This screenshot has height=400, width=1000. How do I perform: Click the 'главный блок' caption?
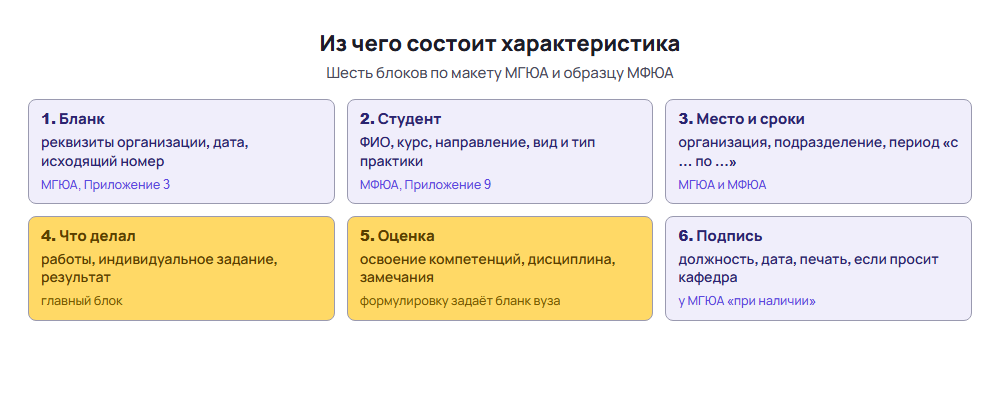tap(82, 301)
